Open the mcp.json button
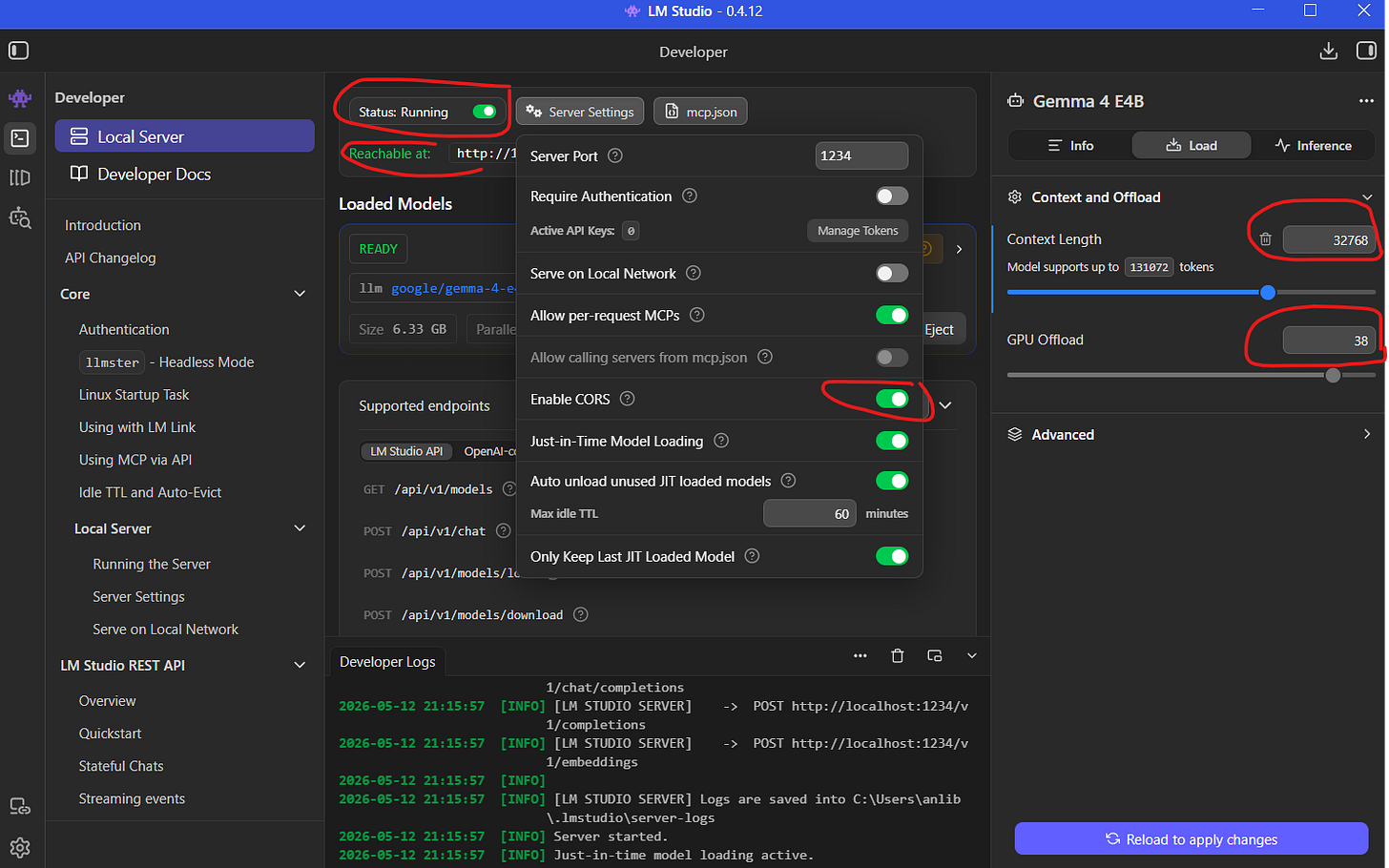The height and width of the screenshot is (868, 1389). click(x=700, y=112)
